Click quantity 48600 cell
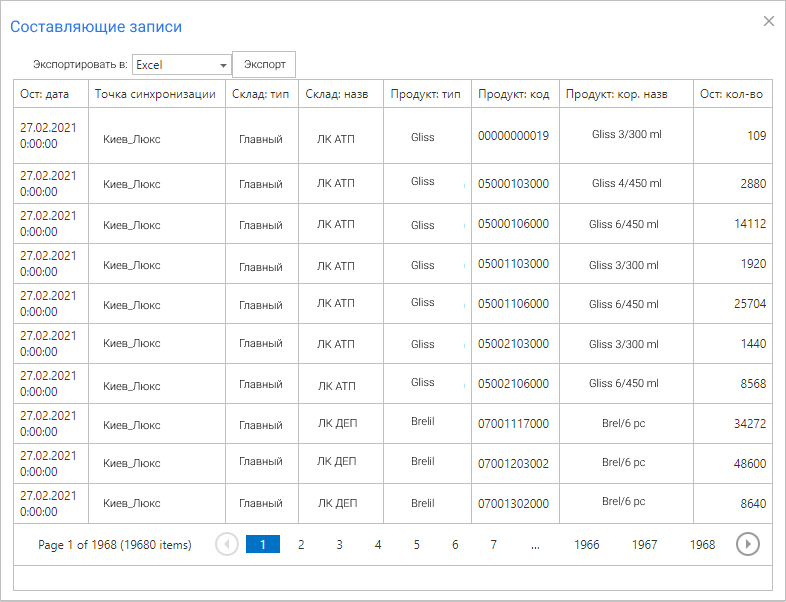This screenshot has width=786, height=602. click(x=732, y=464)
